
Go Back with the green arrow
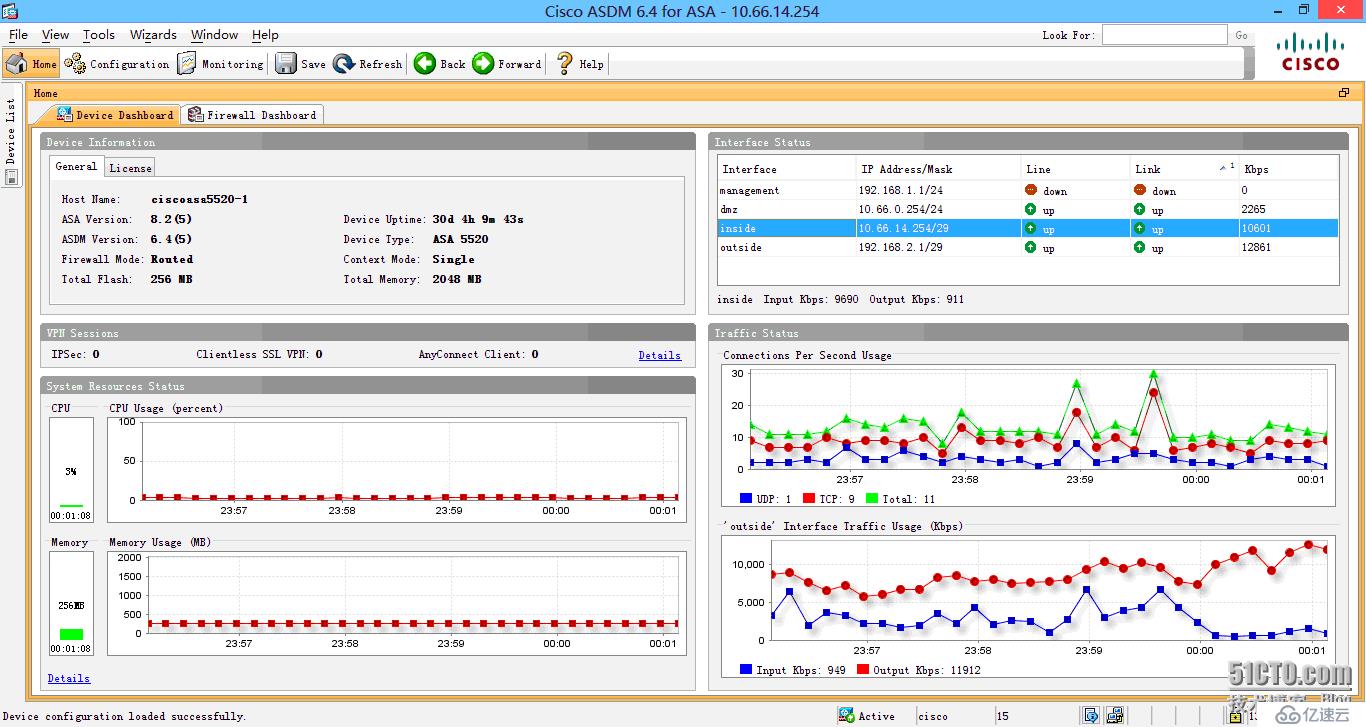pyautogui.click(x=440, y=64)
